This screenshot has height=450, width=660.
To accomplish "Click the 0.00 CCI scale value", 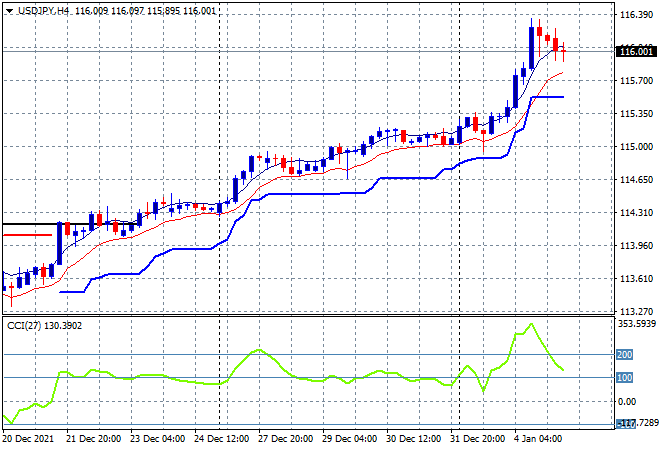I will click(627, 402).
